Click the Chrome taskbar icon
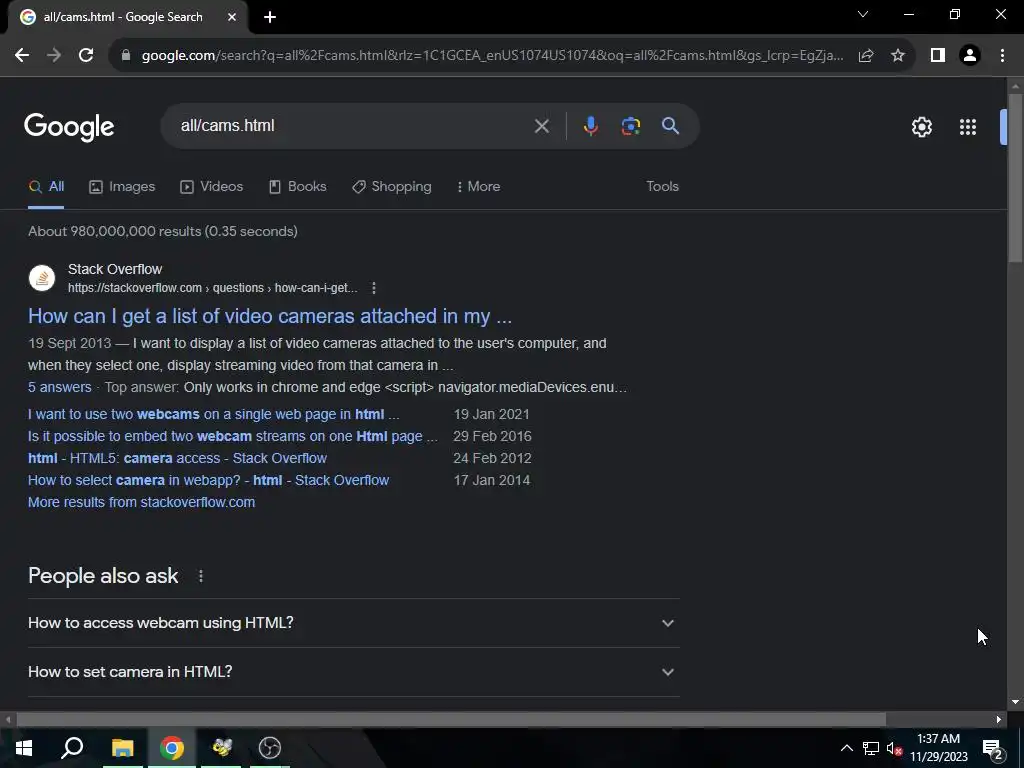1024x768 pixels. coord(172,748)
